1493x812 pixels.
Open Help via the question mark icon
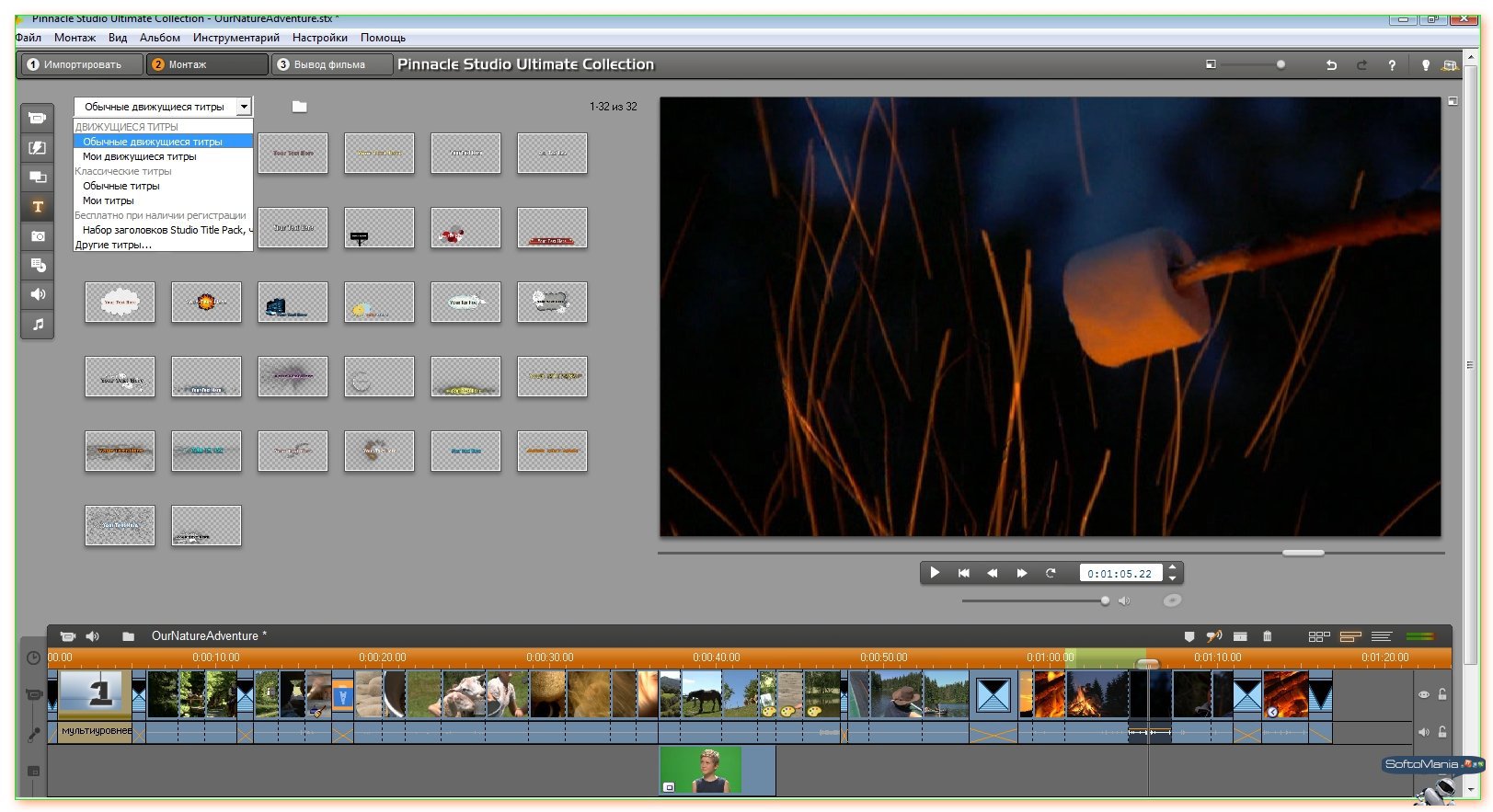pyautogui.click(x=1392, y=64)
